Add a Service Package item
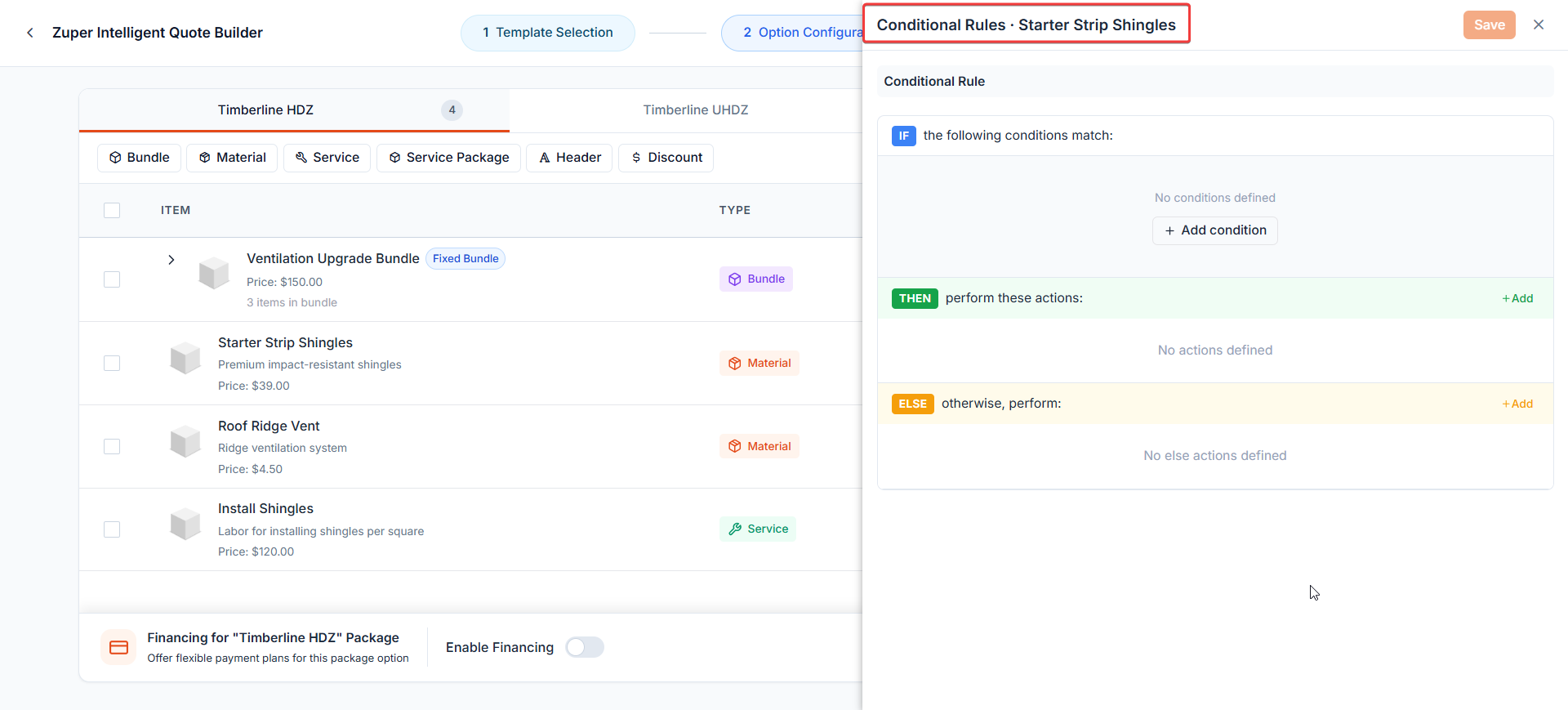 pos(448,158)
